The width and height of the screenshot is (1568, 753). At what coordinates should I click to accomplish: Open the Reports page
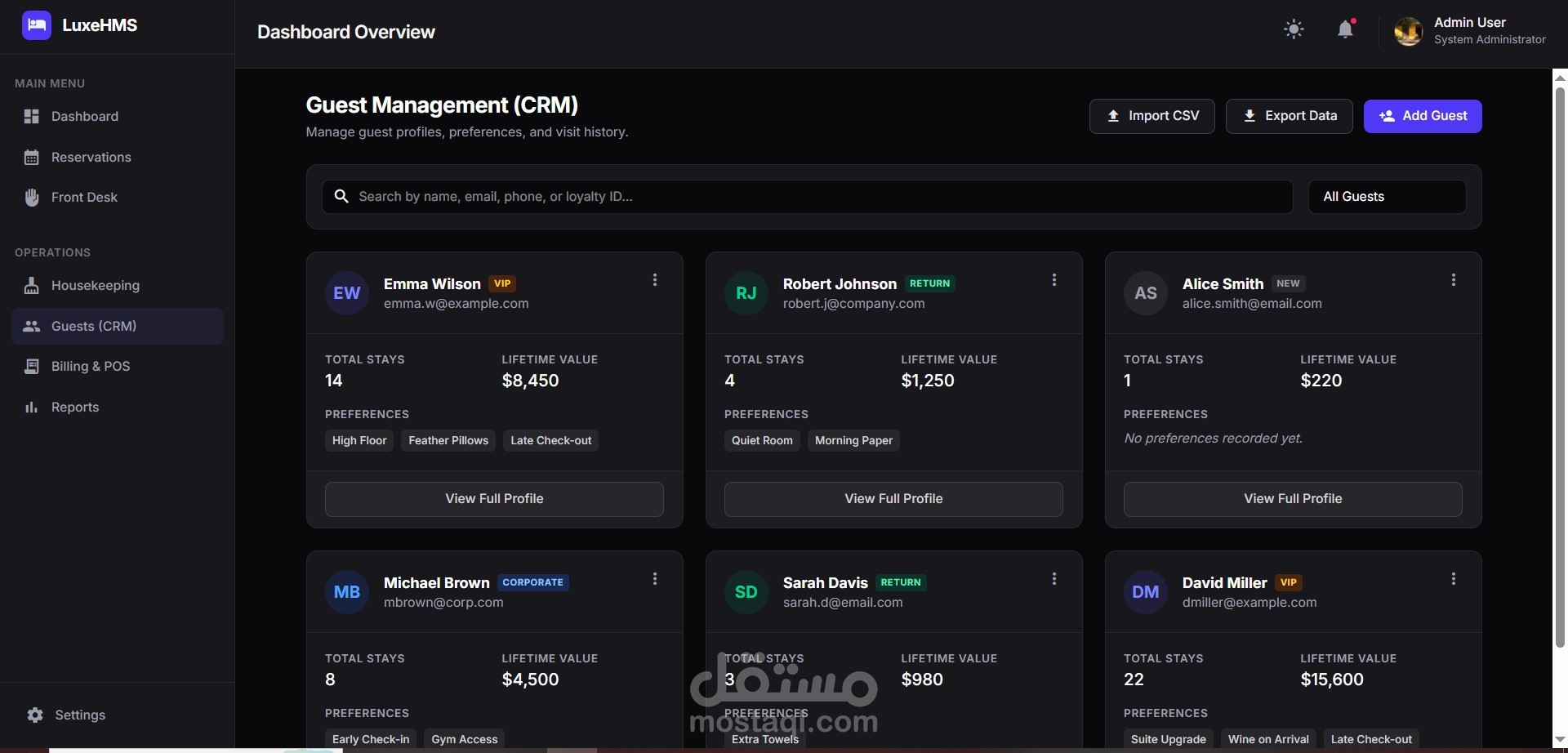click(118, 407)
